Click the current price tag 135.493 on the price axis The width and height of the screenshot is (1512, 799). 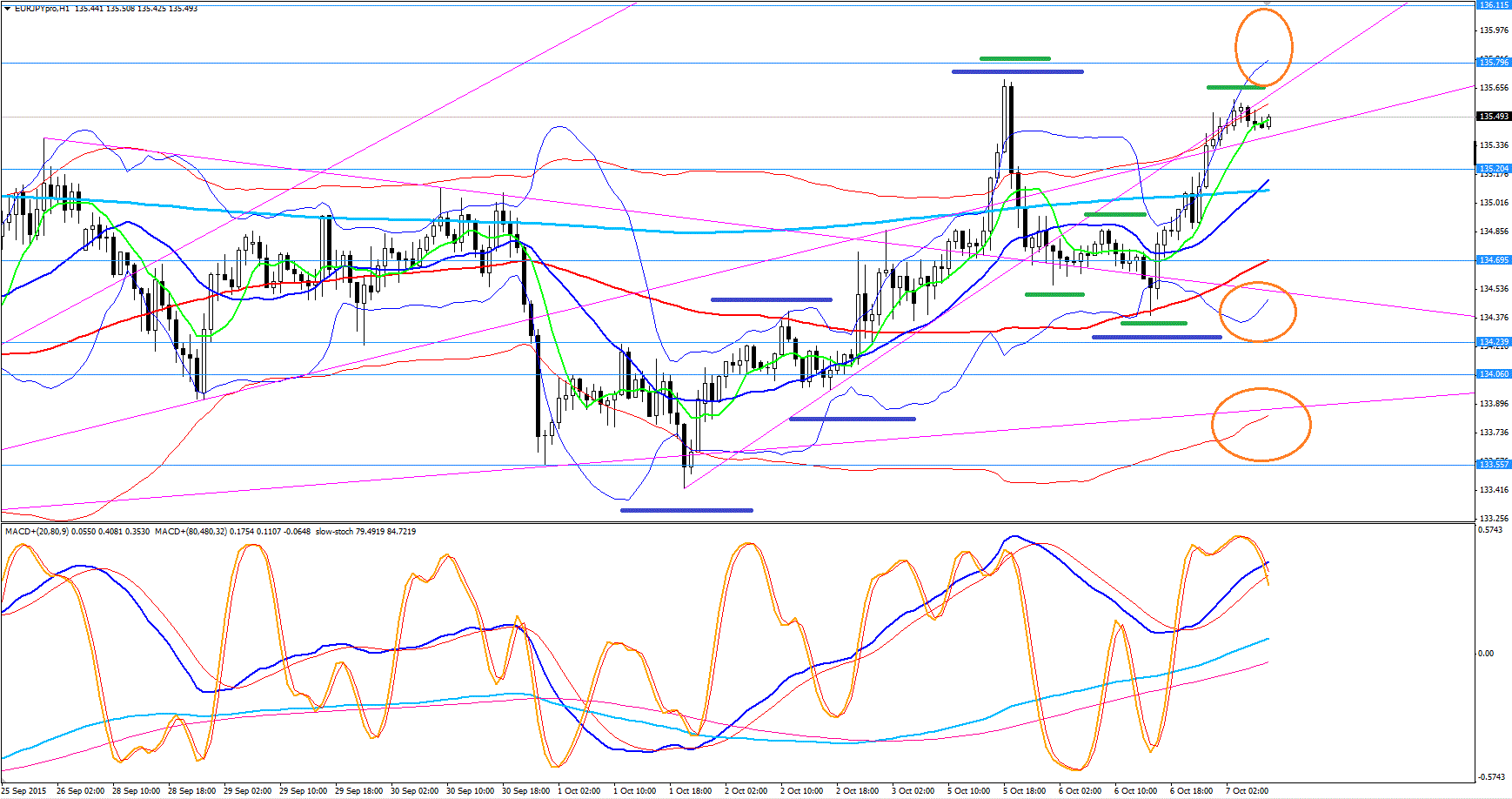click(1494, 117)
